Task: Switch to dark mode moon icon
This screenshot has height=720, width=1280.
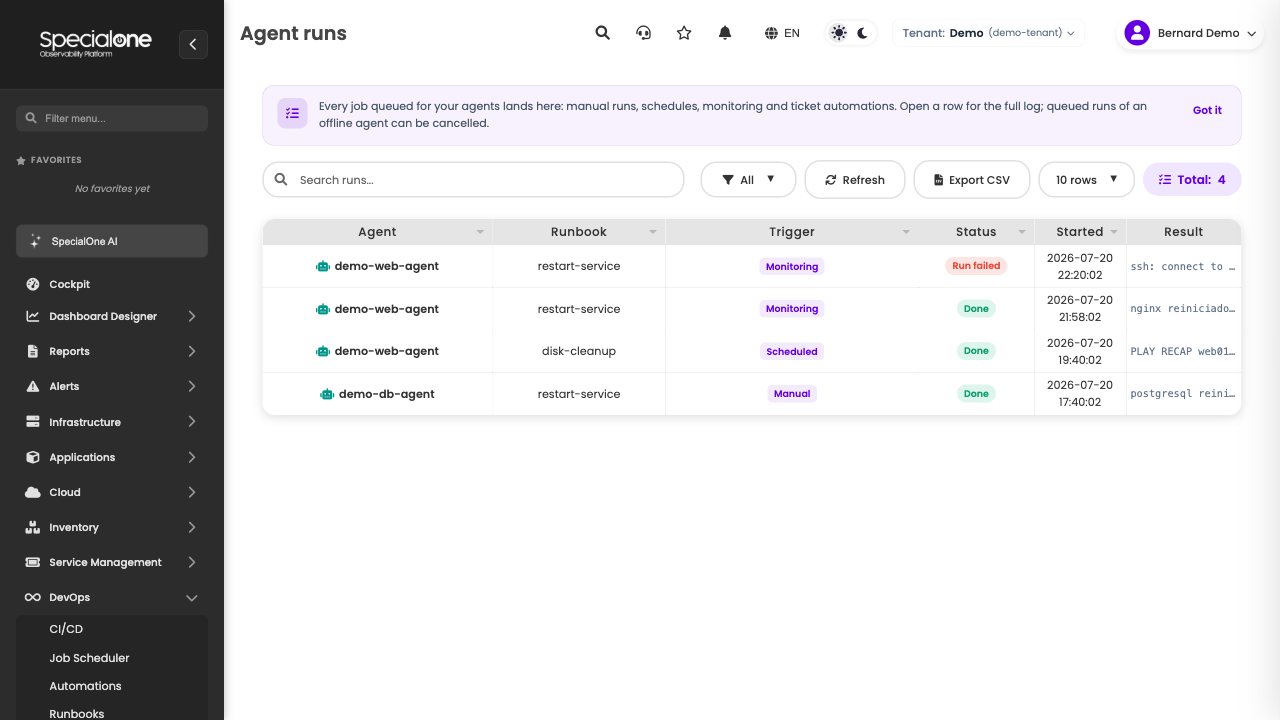Action: 863,33
